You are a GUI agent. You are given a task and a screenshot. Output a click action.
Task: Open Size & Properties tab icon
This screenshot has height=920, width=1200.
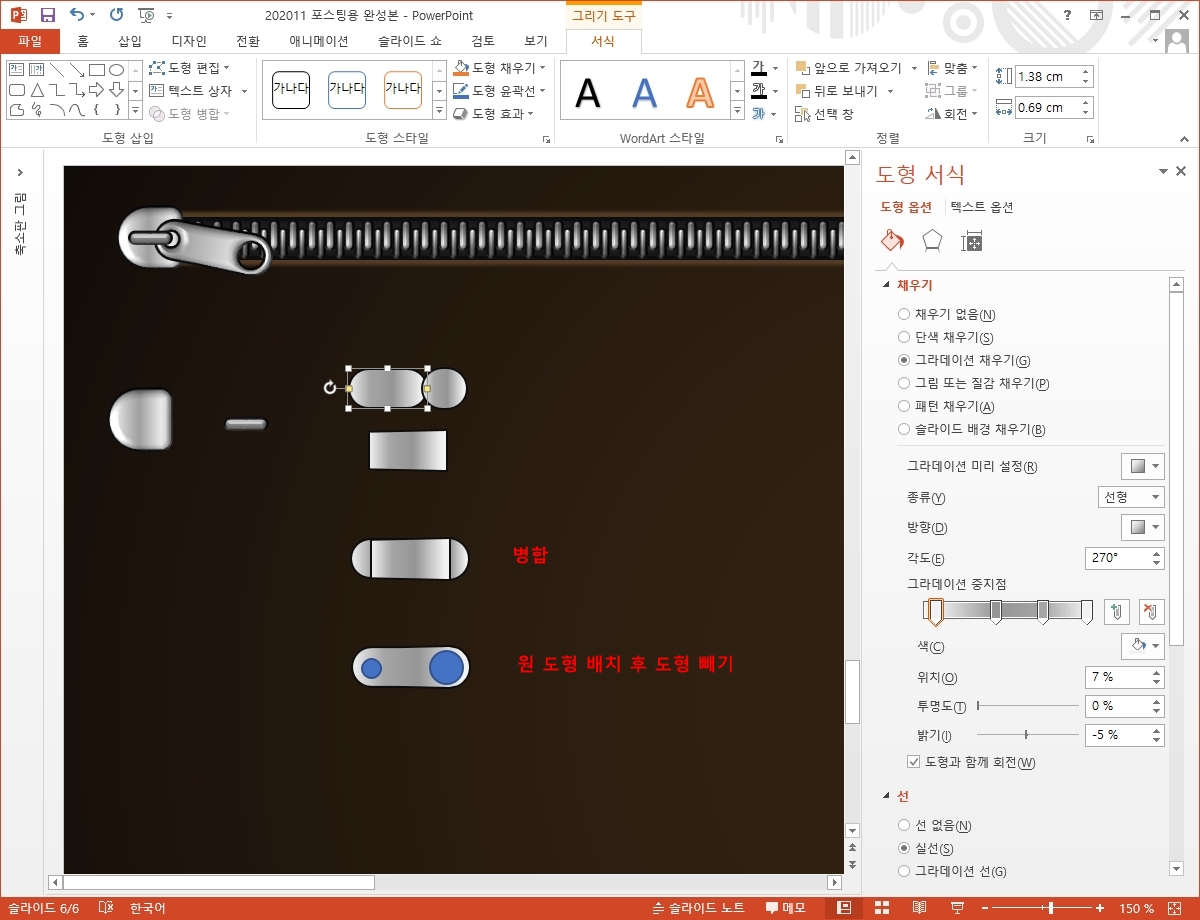click(972, 240)
